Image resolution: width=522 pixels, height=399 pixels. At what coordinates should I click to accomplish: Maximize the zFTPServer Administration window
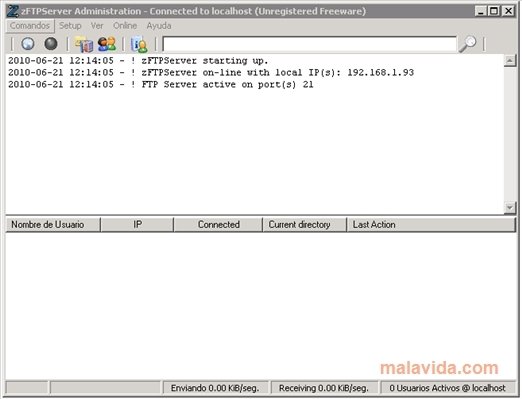click(494, 11)
